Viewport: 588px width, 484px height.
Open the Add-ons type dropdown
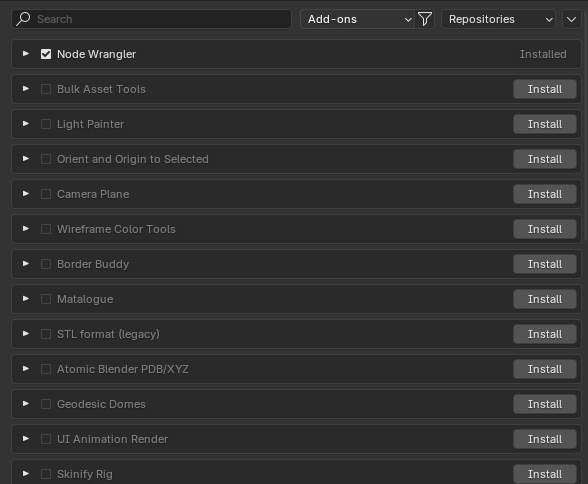[x=357, y=19]
